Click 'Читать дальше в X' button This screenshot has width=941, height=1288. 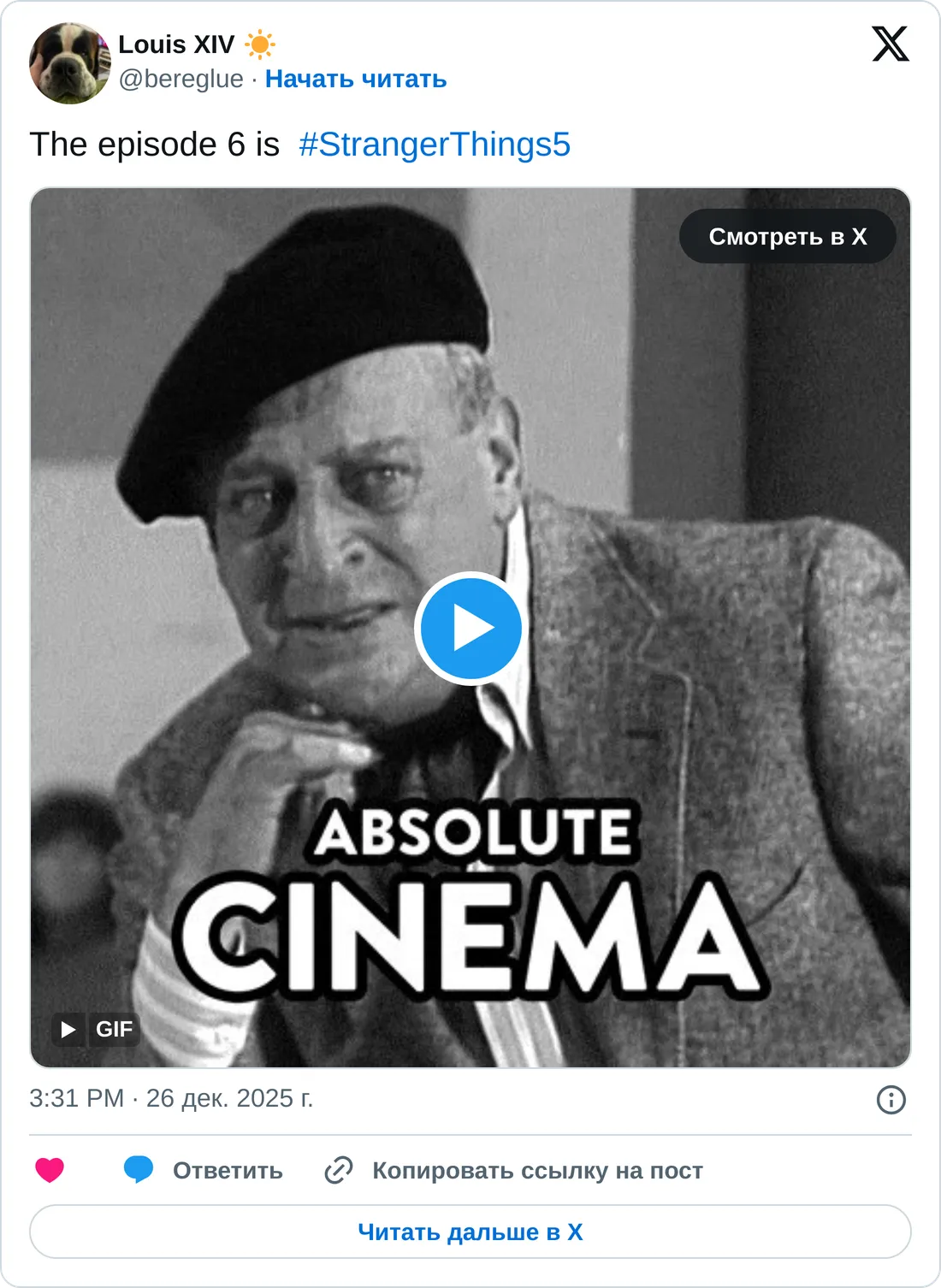point(470,1232)
